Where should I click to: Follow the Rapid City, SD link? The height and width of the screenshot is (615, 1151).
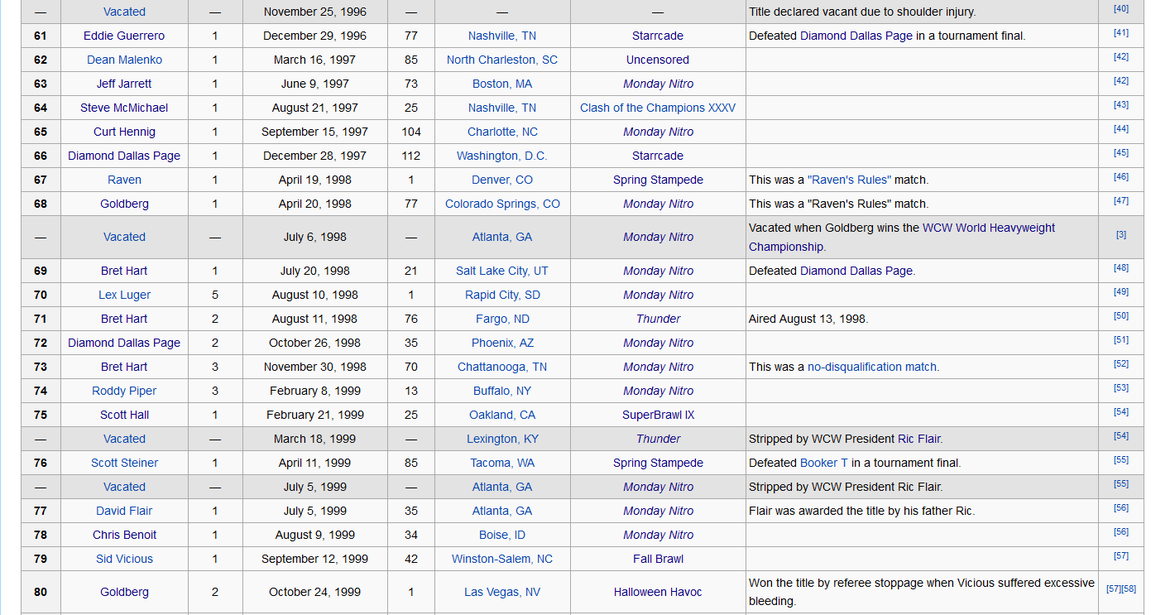point(502,295)
